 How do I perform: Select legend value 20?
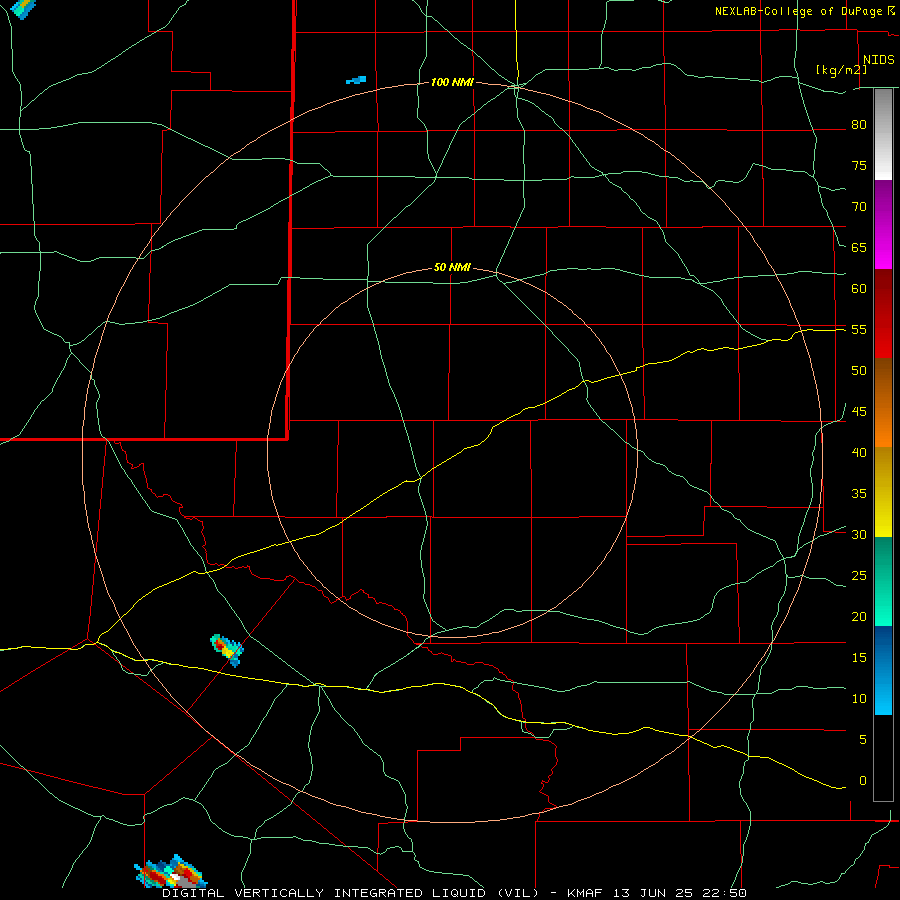tap(859, 617)
